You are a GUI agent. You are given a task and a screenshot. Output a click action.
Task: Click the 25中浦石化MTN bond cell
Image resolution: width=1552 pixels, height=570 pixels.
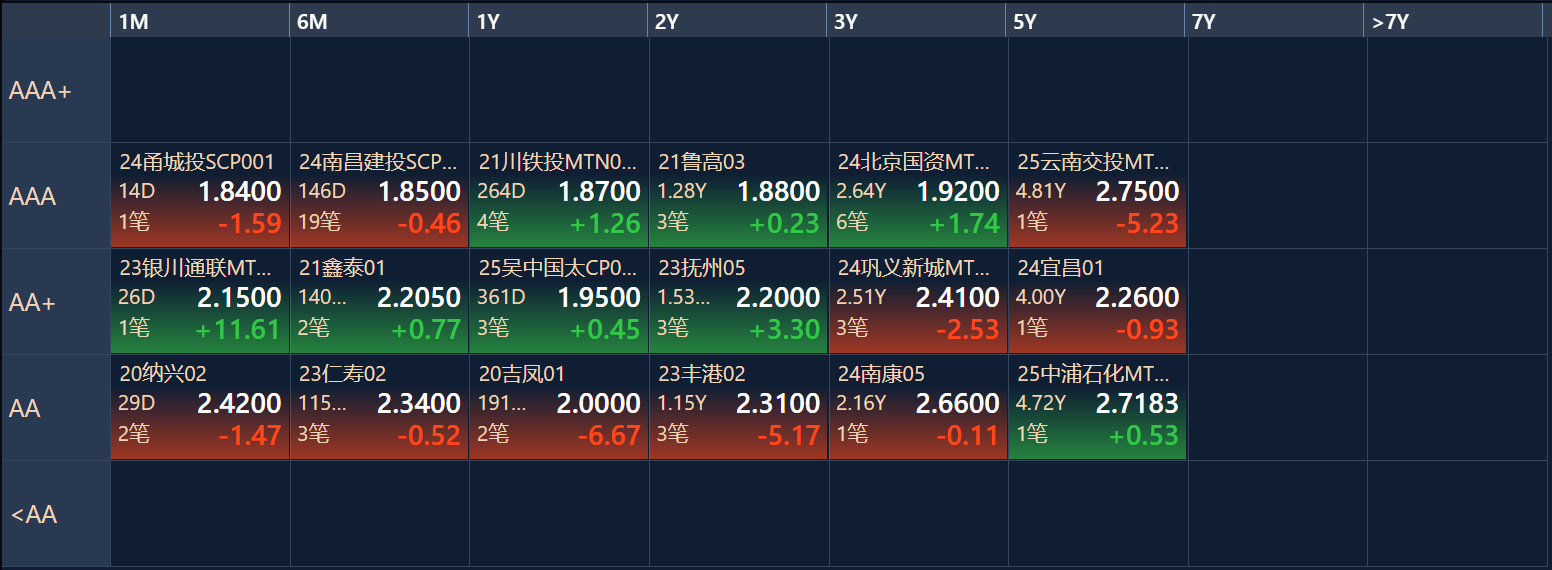point(1097,408)
